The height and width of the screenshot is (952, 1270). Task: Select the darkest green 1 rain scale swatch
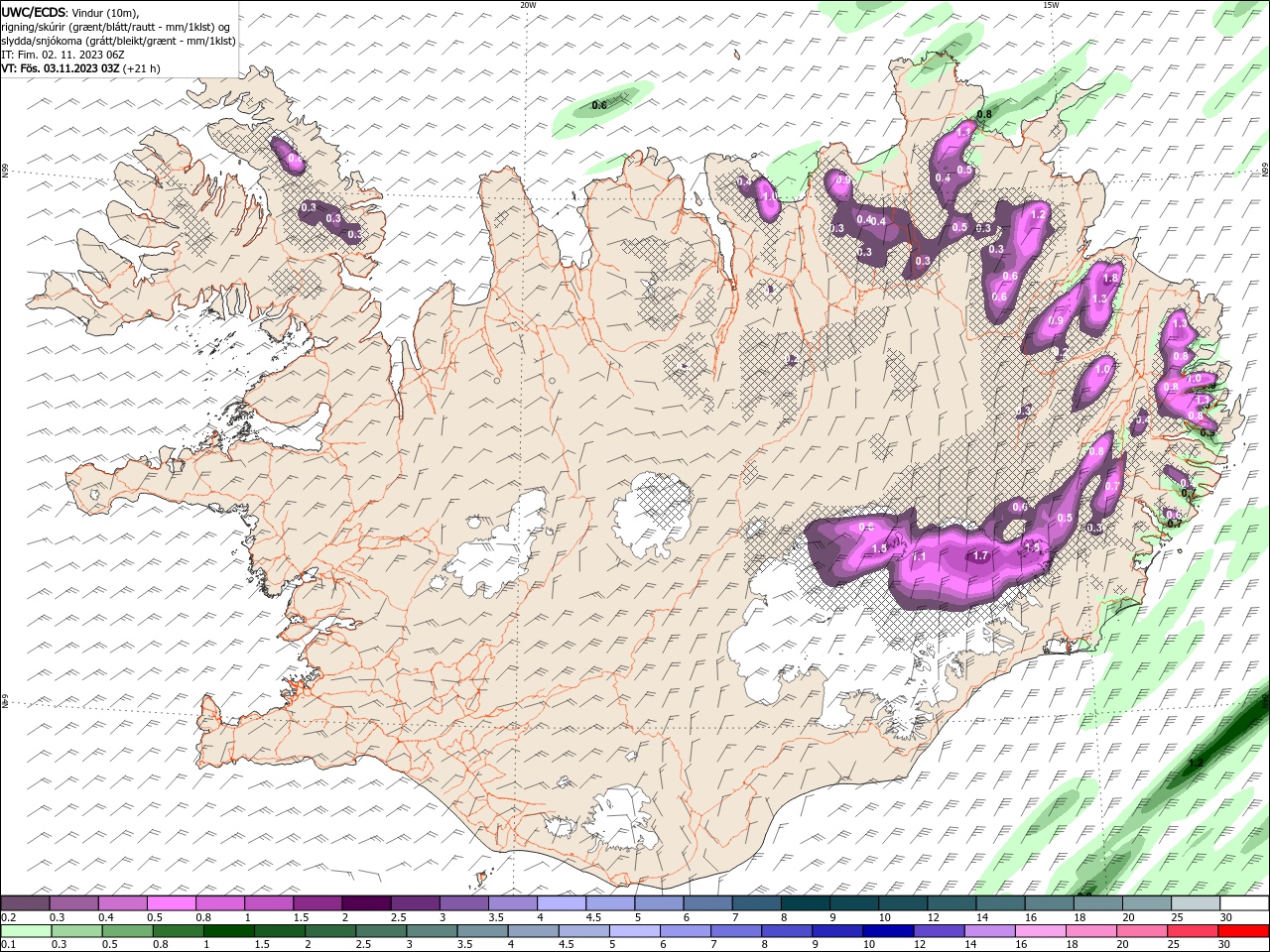point(229,931)
